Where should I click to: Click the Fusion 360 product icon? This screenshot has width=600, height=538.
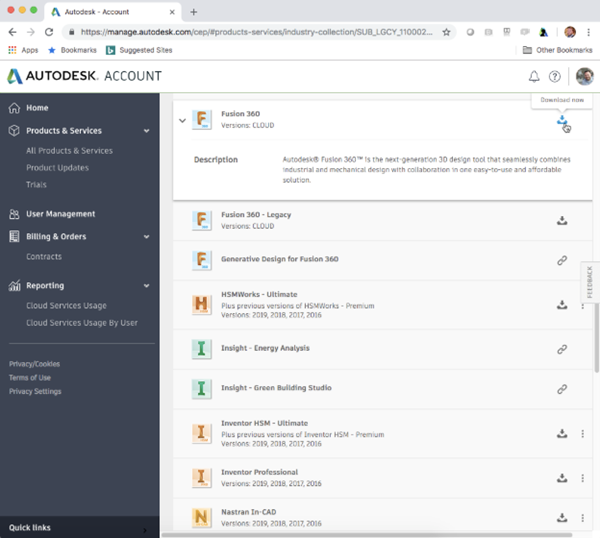[202, 120]
